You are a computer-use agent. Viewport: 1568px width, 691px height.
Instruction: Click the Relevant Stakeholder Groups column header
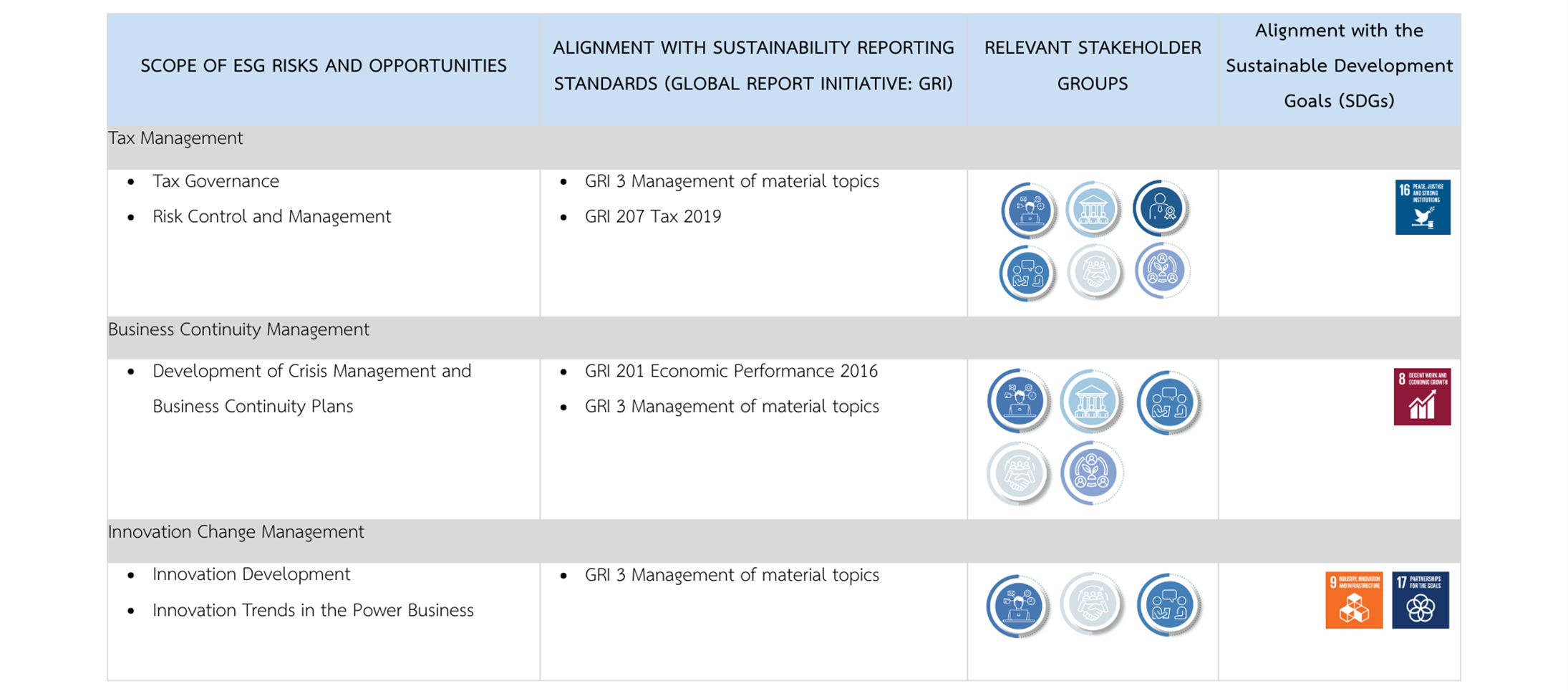coord(1092,66)
